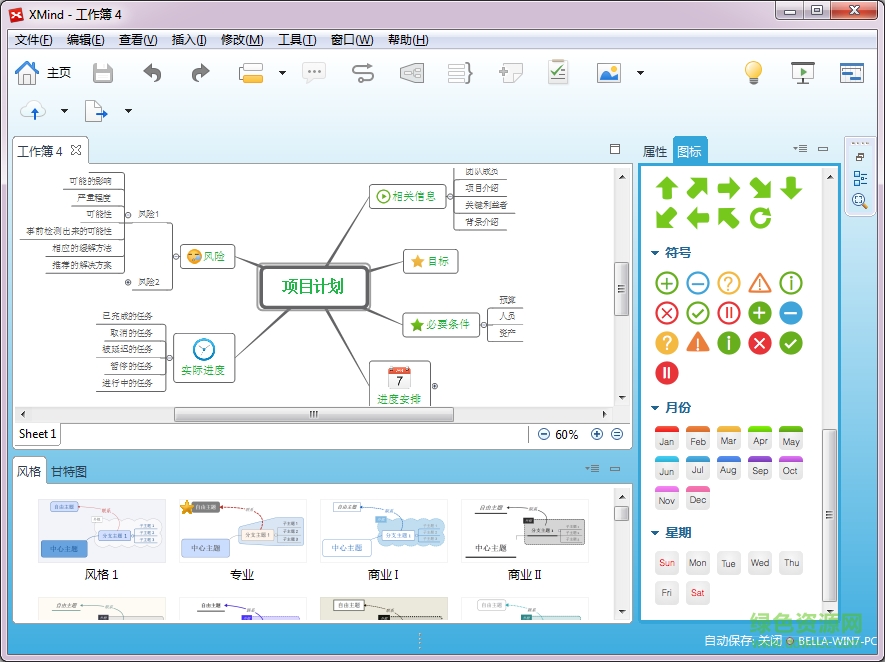The image size is (885, 662).
Task: Click the insert image icon
Action: [x=608, y=71]
